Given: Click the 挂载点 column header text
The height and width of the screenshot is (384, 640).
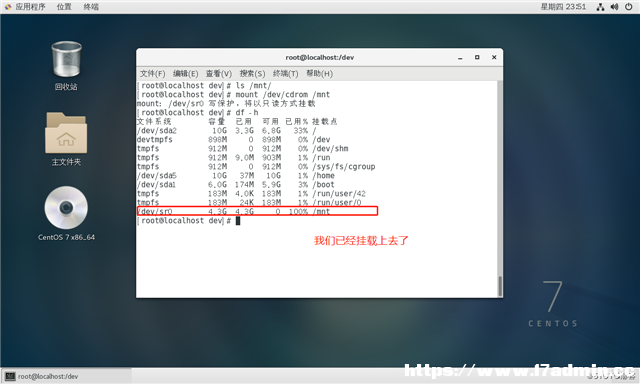Looking at the screenshot, I should (324, 122).
